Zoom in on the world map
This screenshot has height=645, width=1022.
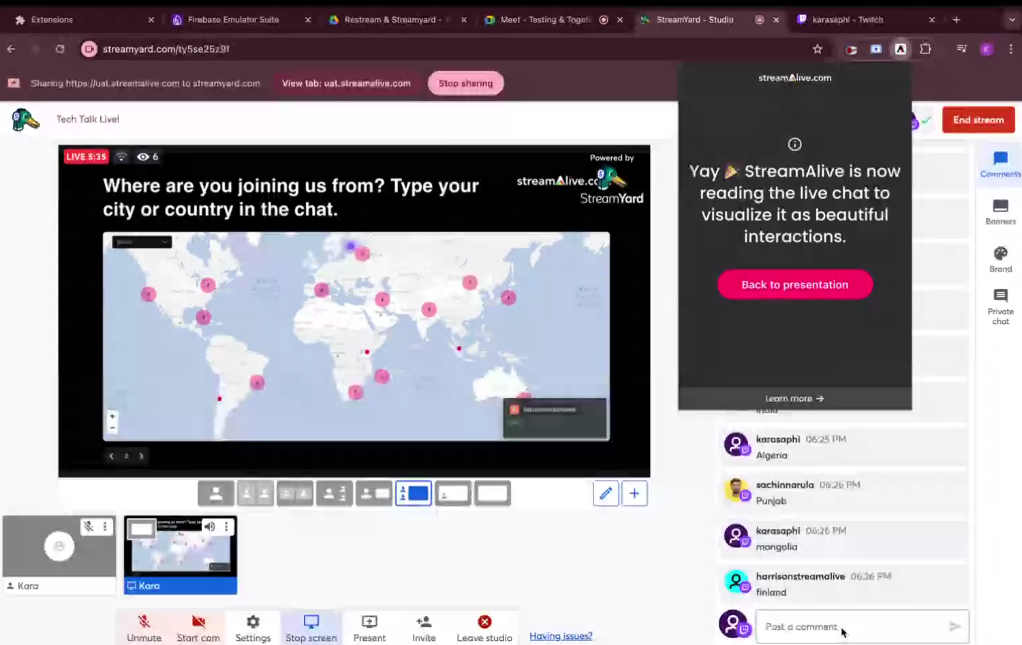pos(112,416)
